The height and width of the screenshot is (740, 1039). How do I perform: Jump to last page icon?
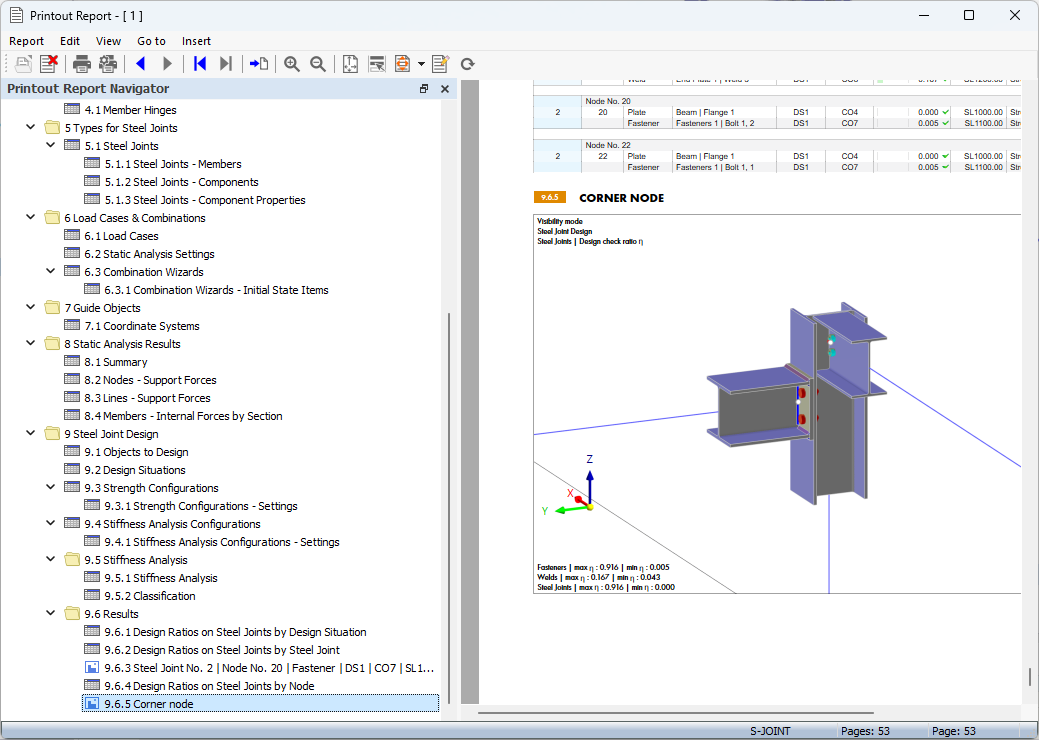pos(226,64)
